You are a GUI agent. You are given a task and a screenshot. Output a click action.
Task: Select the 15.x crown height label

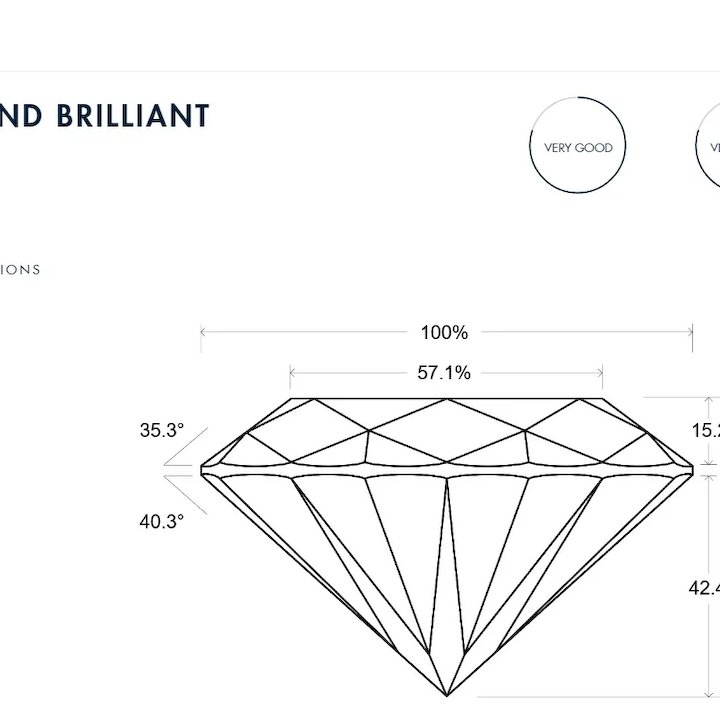(x=706, y=430)
